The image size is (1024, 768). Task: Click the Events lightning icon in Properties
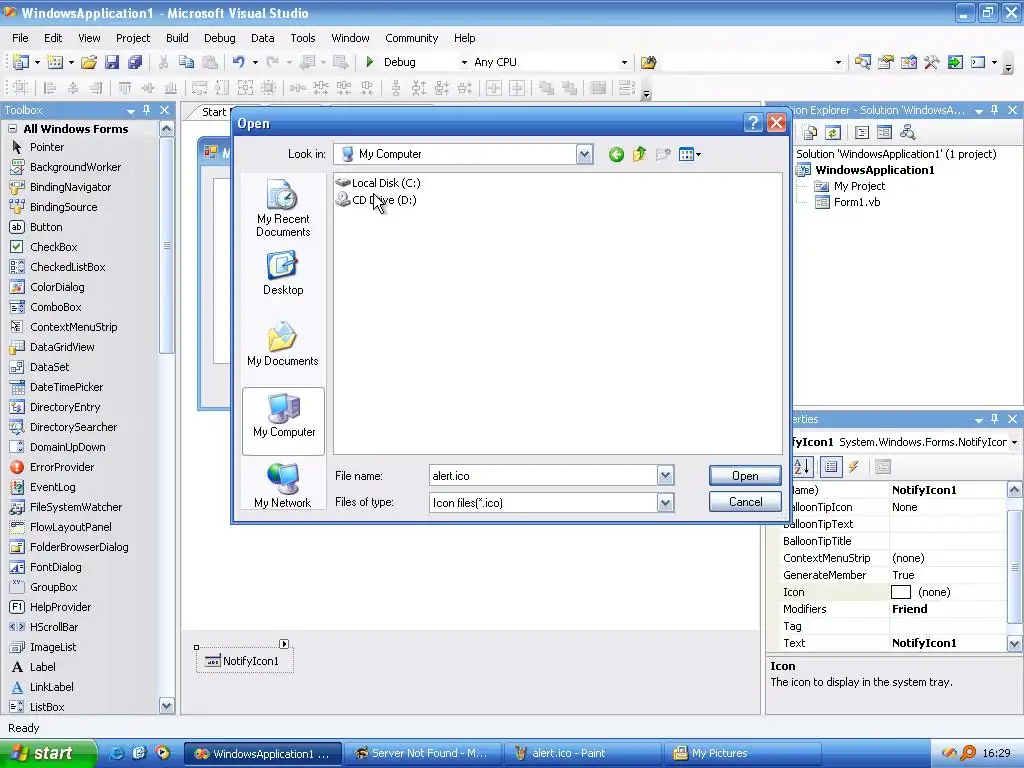[854, 466]
